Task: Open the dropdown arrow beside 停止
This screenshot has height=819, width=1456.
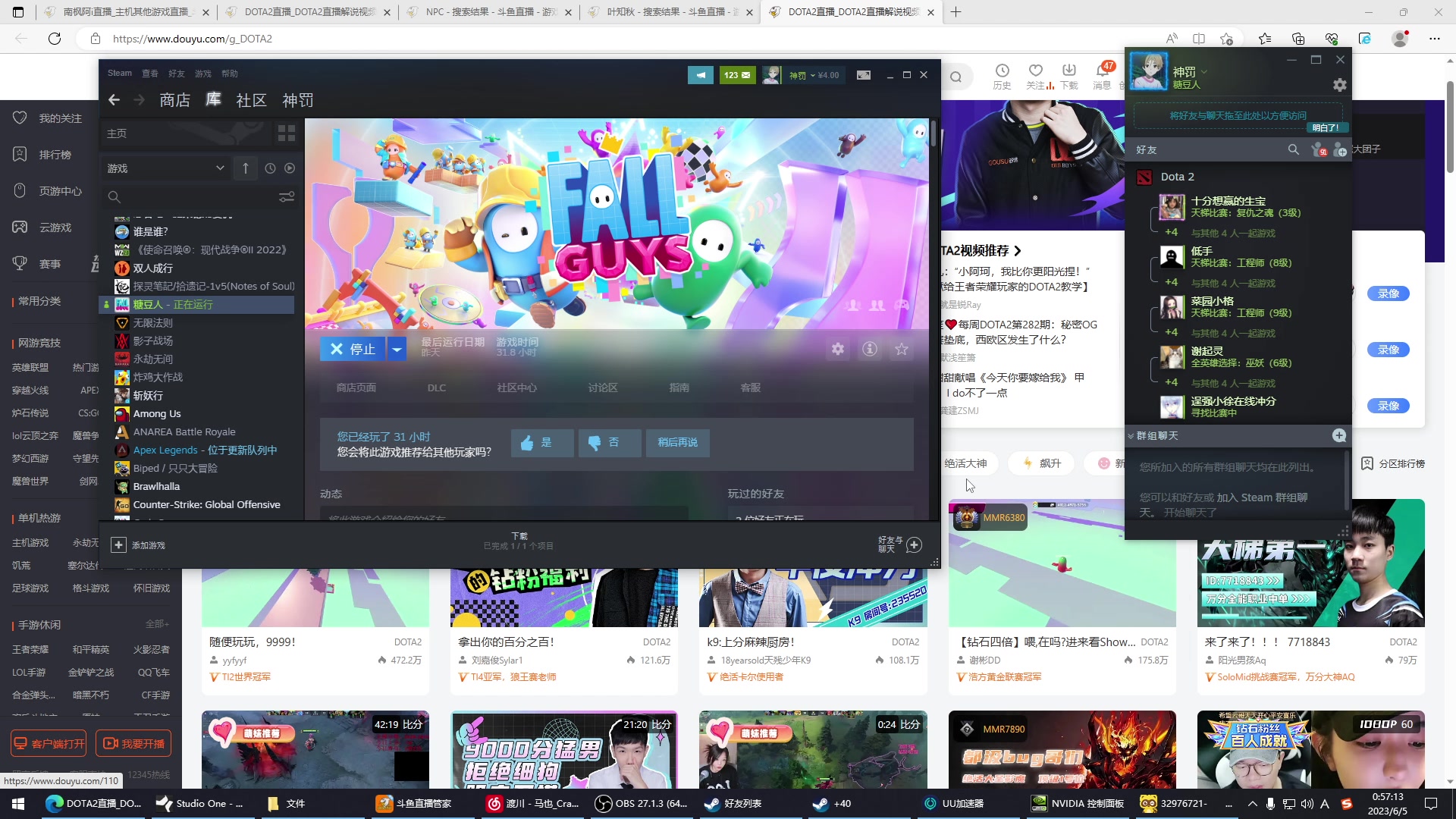Action: (397, 349)
